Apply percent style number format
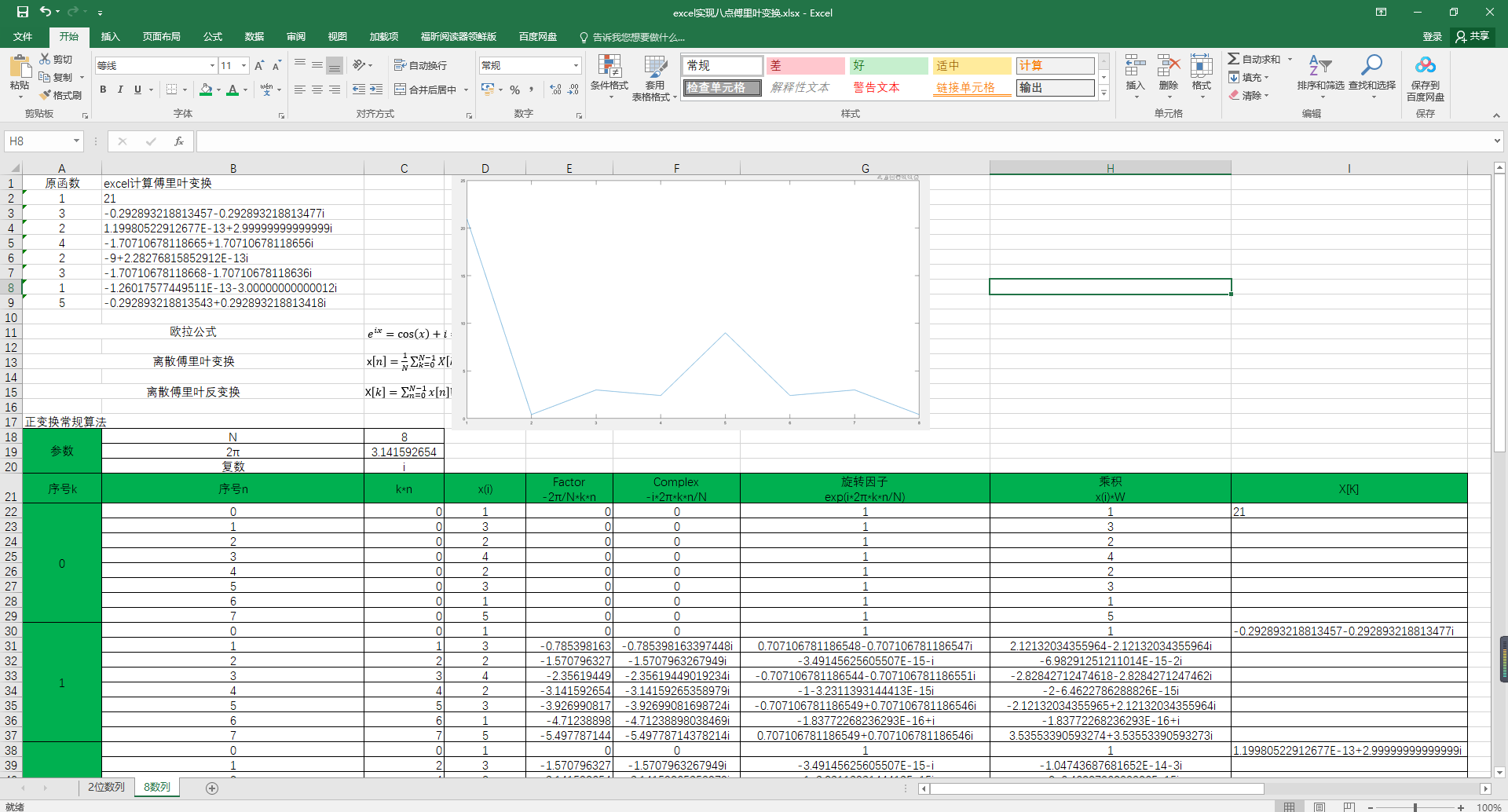Viewport: 1508px width, 812px height. coord(515,90)
